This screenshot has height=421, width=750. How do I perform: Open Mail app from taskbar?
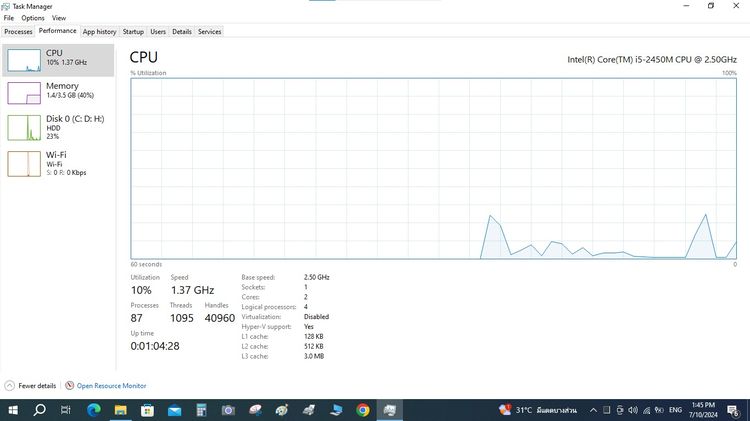[175, 410]
